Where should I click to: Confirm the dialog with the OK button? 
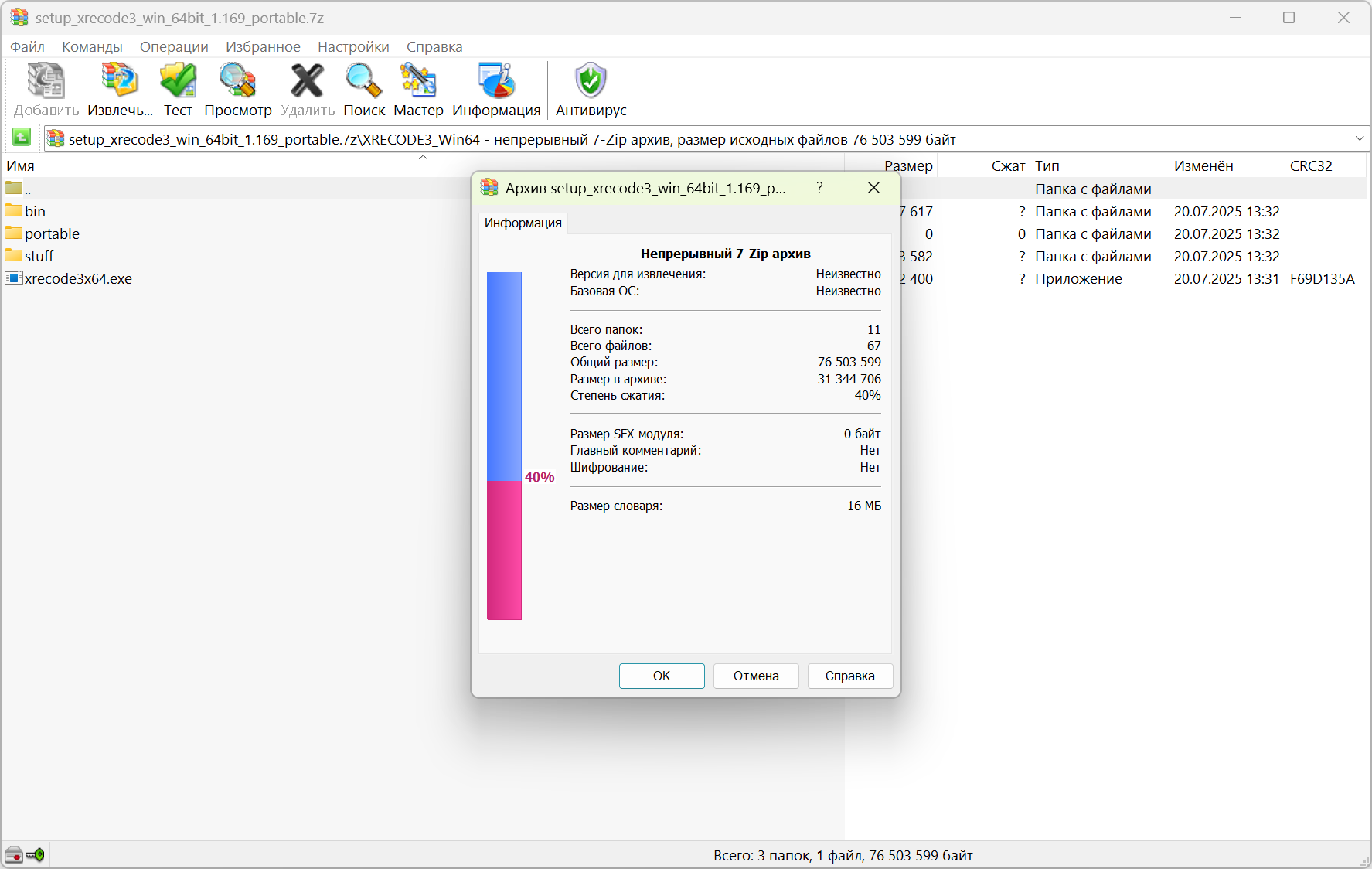(x=662, y=676)
